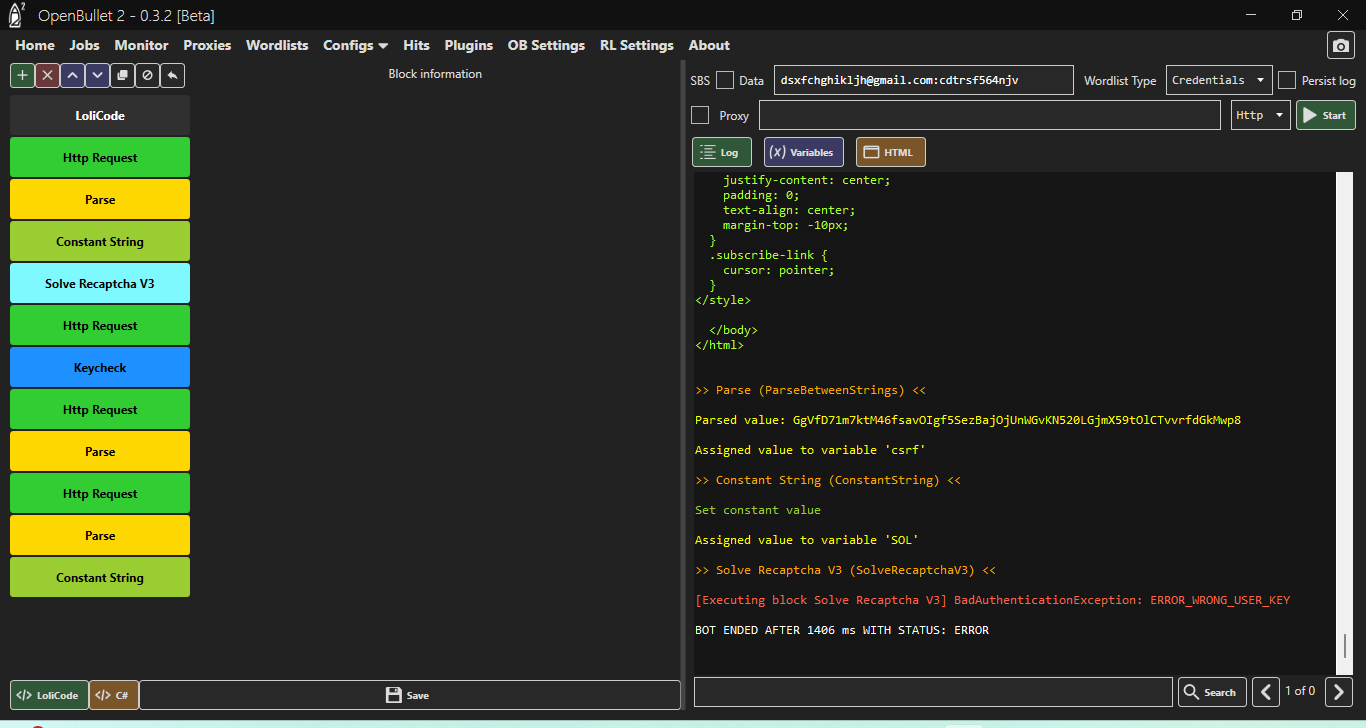Go to next search result arrow

1339,691
